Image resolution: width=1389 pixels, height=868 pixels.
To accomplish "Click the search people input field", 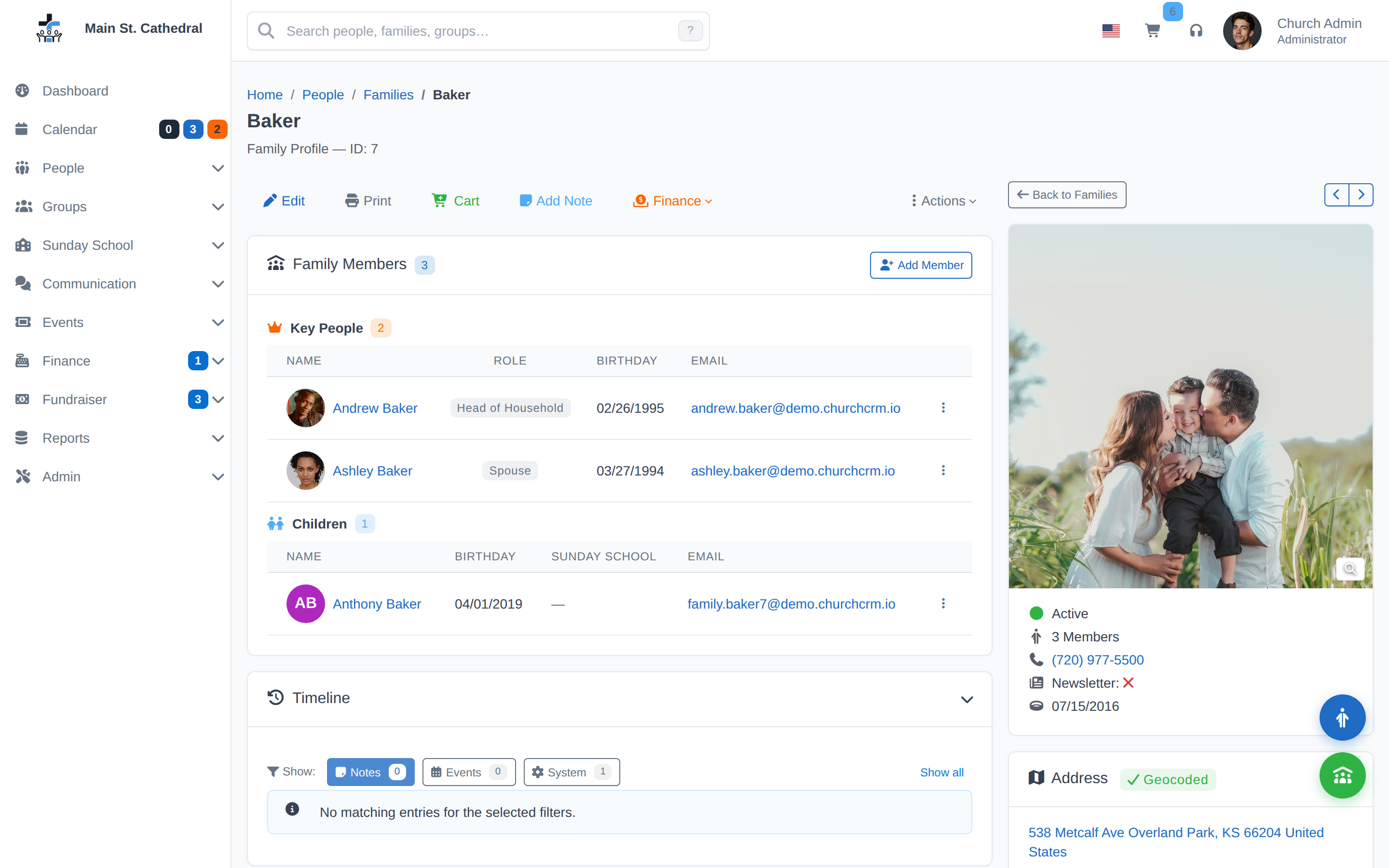I will 478,30.
